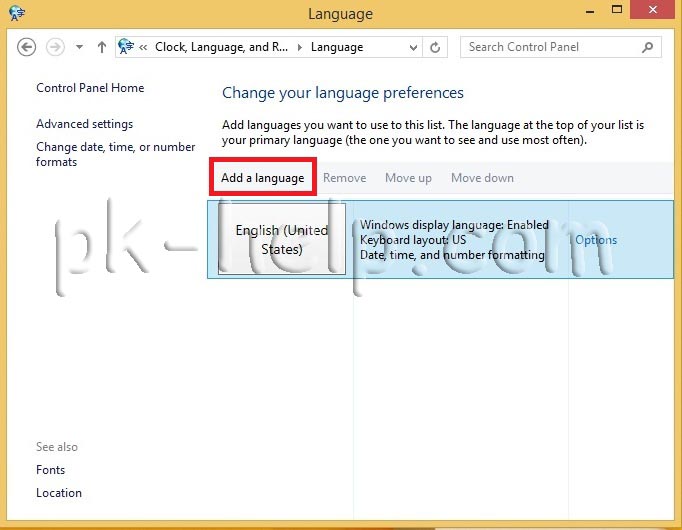Select the English (United States) language tile

(282, 239)
